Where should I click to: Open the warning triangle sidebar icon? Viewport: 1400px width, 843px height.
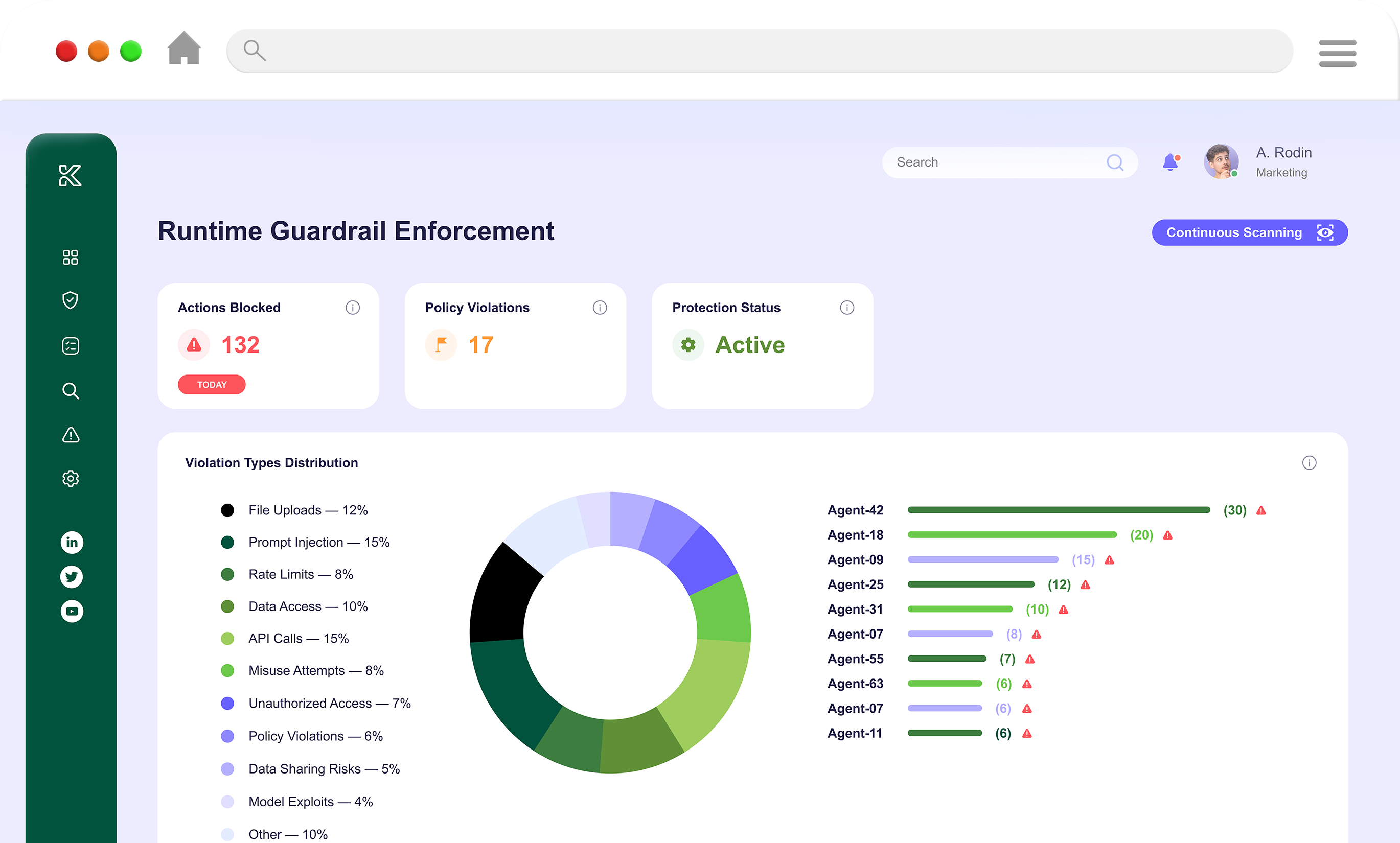pos(70,435)
